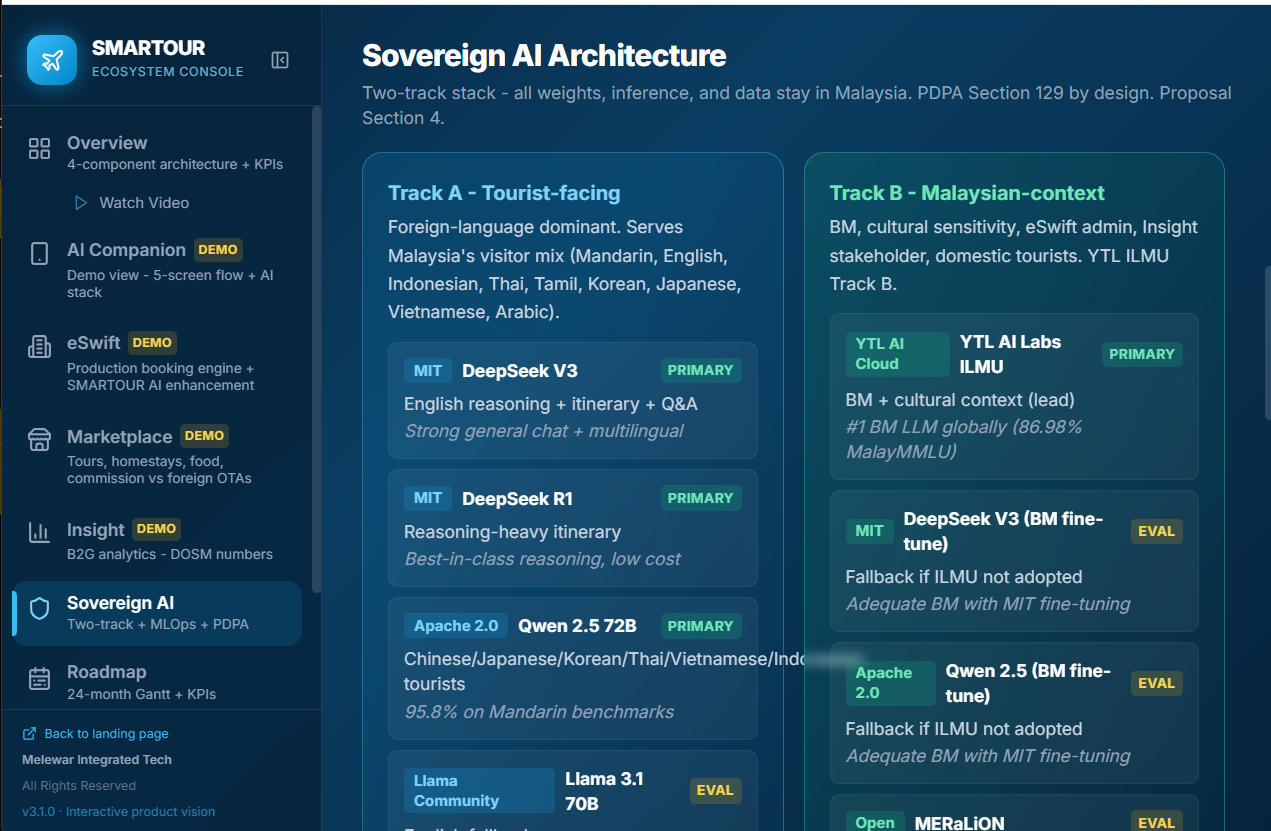Select DeepSeek V3 (BM fine-tune) model name
Viewport: 1271px width, 831px height.
click(1003, 531)
